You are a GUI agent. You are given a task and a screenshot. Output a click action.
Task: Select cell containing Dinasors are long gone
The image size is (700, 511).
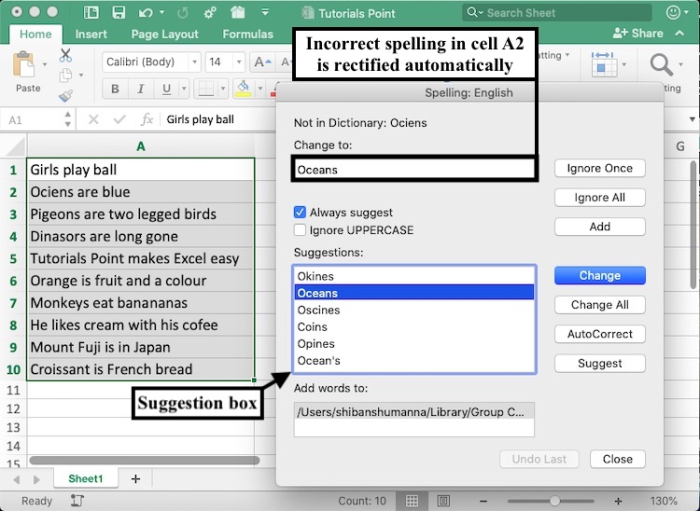click(x=141, y=236)
